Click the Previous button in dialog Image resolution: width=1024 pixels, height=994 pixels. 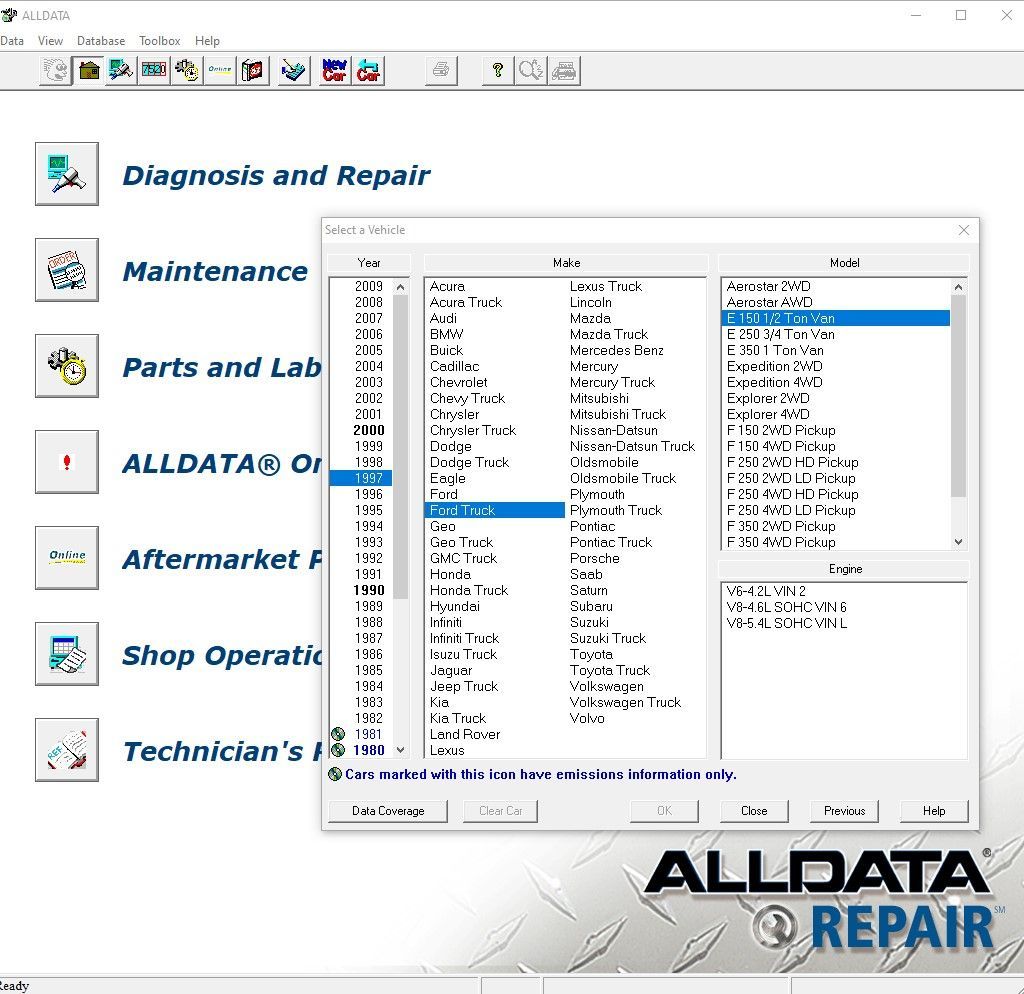844,810
